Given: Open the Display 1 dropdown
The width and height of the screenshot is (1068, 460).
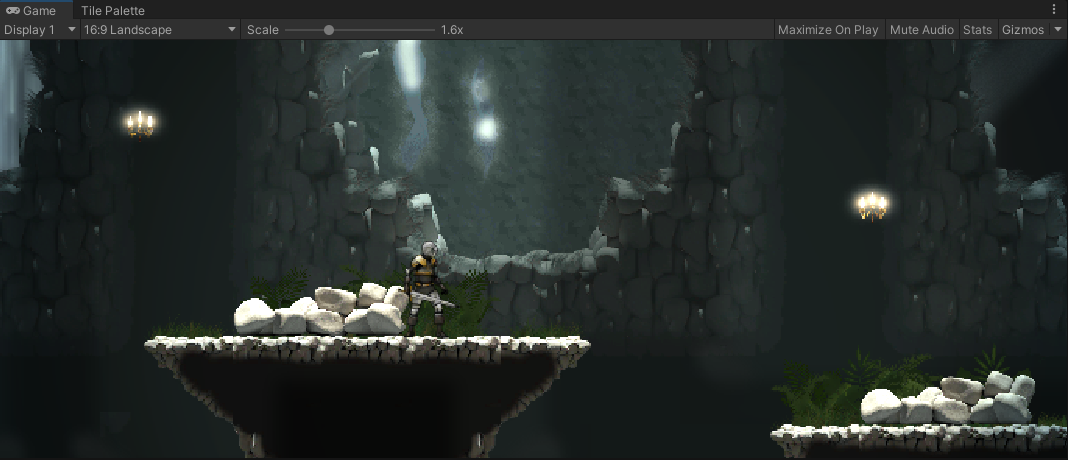Looking at the screenshot, I should [x=40, y=30].
